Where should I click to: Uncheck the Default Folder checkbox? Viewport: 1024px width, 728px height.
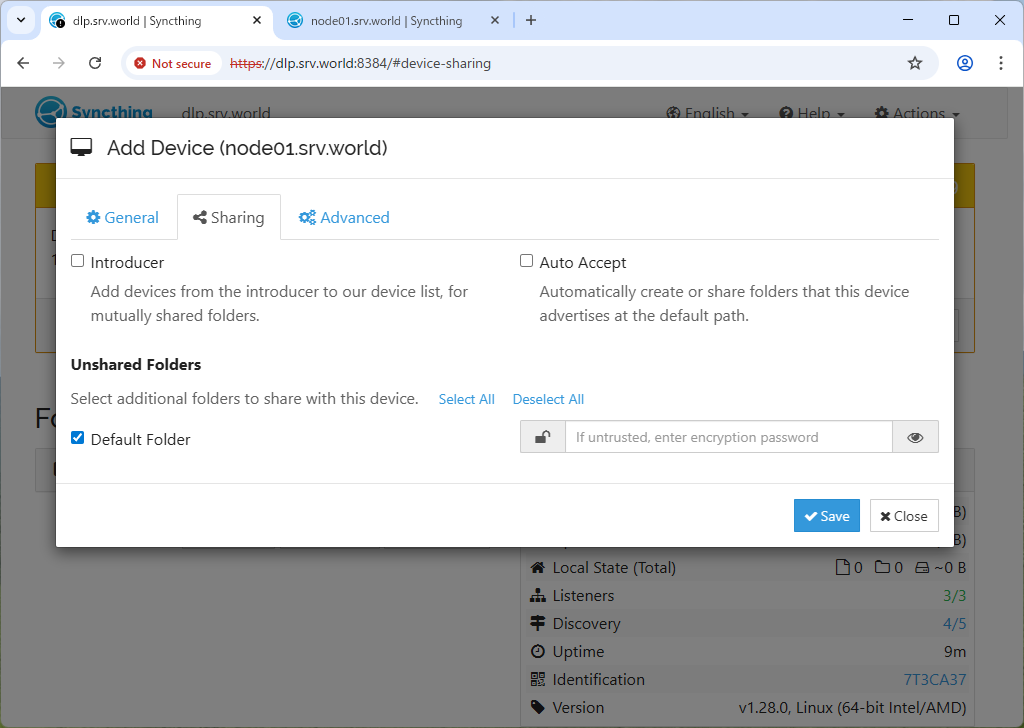point(78,438)
